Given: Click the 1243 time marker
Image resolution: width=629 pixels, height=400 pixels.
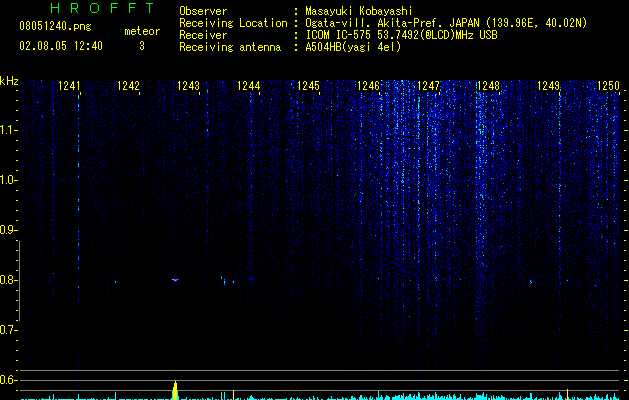Looking at the screenshot, I should point(188,86).
